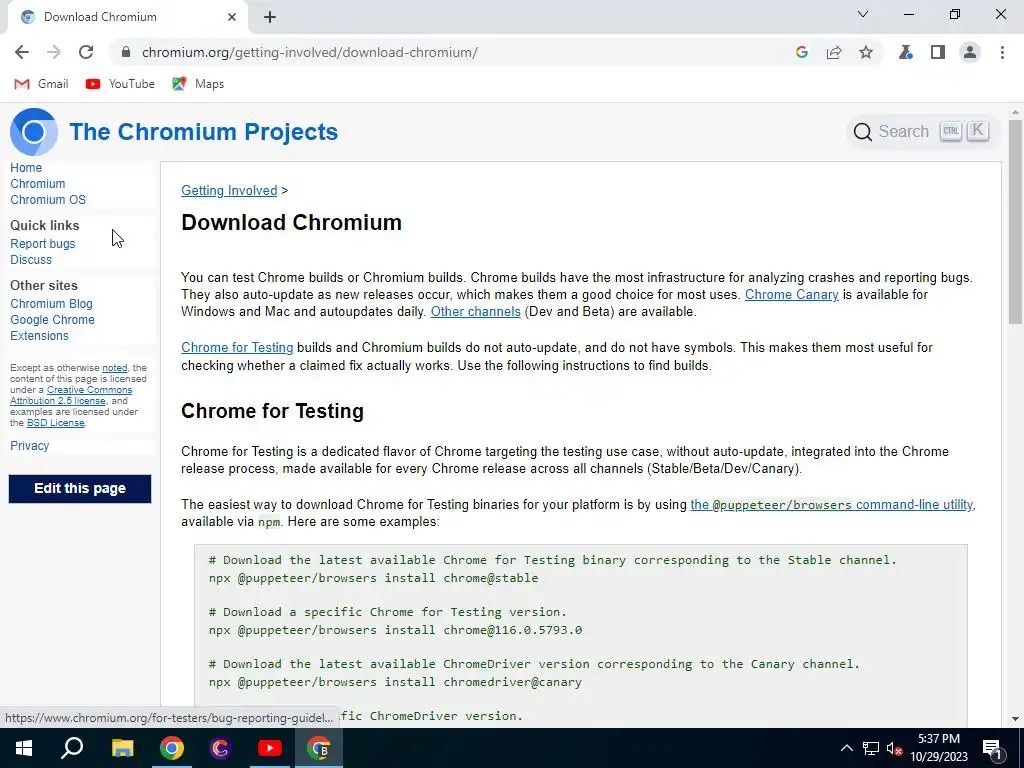Screen dimensions: 1024x768
Task: Toggle the side panel
Action: tap(938, 52)
